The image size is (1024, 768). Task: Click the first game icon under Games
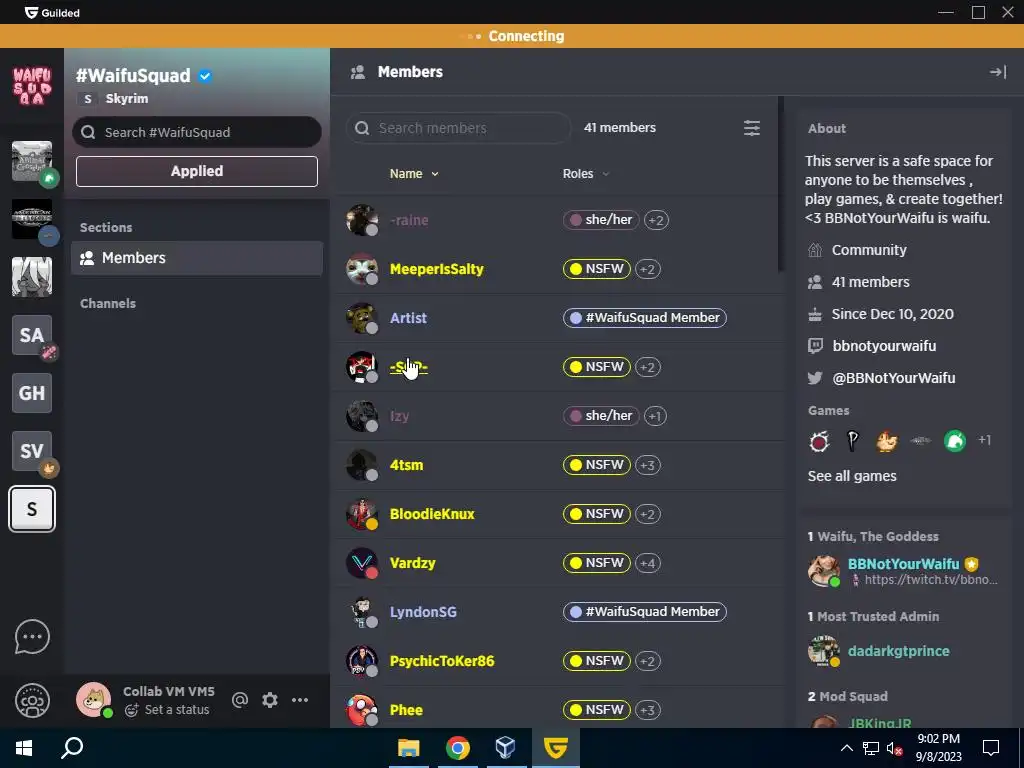pyautogui.click(x=819, y=442)
